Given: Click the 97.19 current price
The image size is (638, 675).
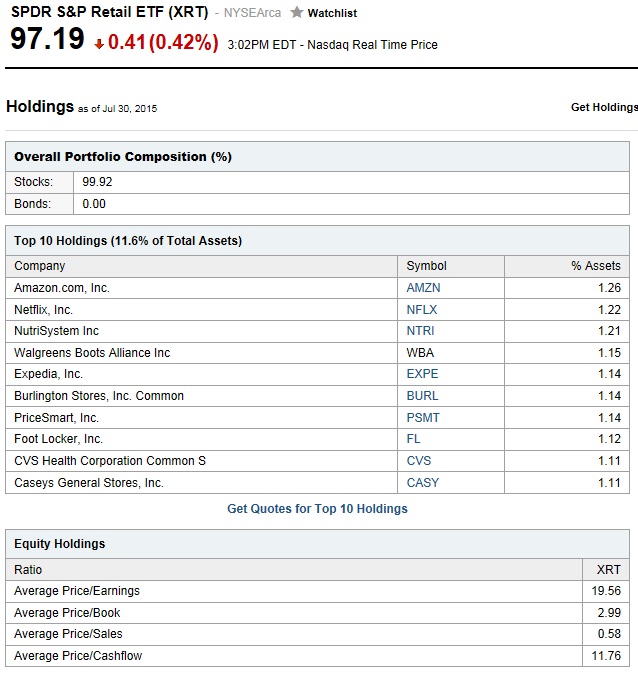Looking at the screenshot, I should (x=47, y=39).
